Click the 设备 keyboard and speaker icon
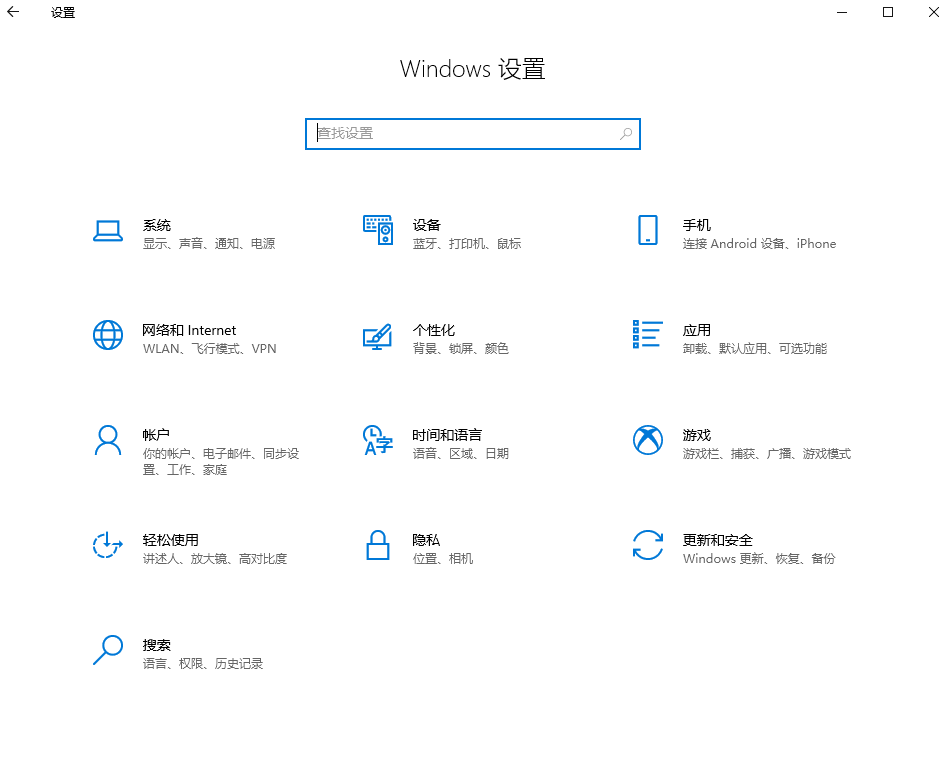 (x=378, y=230)
